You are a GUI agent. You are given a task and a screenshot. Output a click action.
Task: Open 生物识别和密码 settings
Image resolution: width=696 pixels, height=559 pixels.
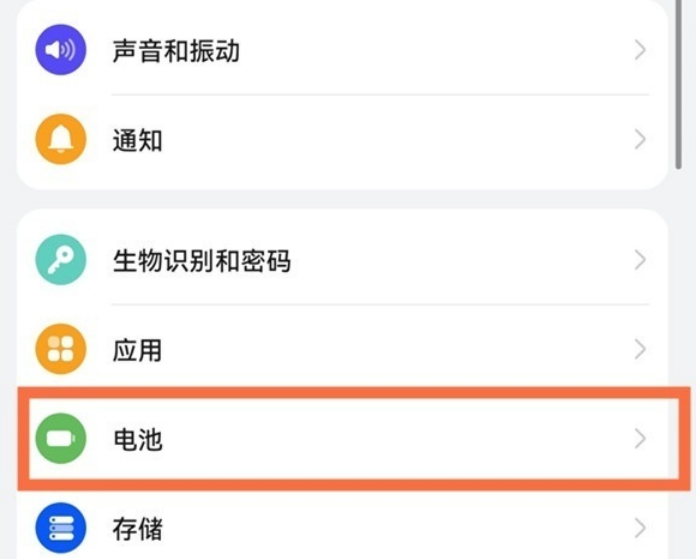[x=202, y=261]
